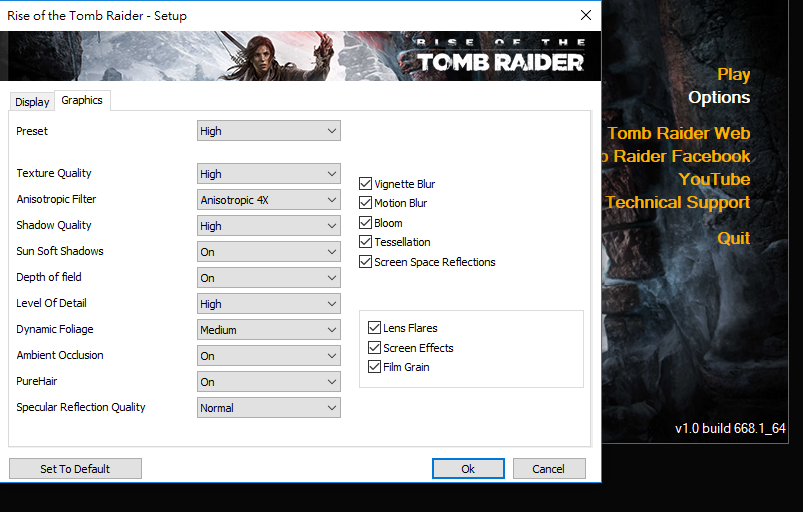Uncheck the Bloom checkbox
Viewport: 803px width, 512px height.
[365, 223]
